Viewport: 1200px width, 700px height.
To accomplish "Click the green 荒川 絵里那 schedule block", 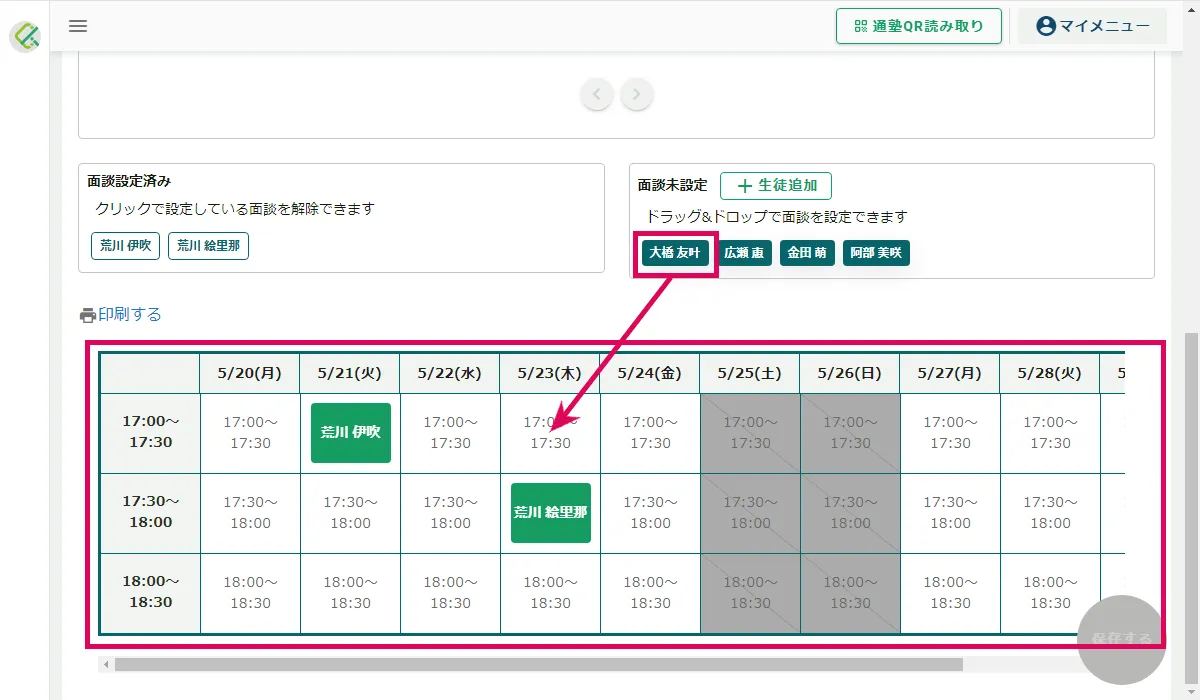I will coord(550,513).
